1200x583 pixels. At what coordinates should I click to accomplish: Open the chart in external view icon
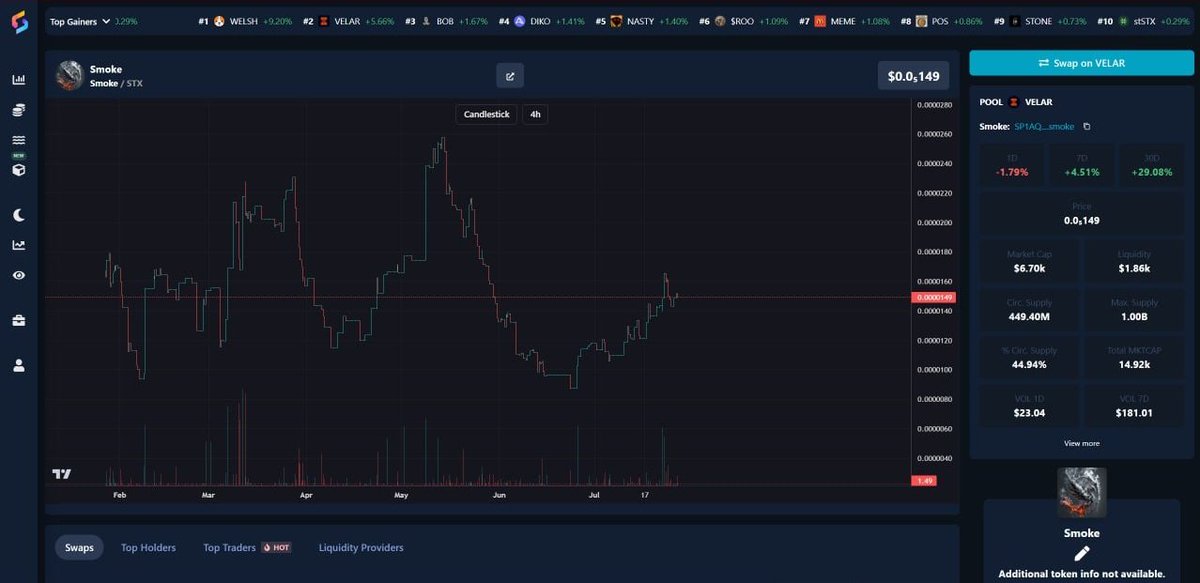tap(510, 75)
